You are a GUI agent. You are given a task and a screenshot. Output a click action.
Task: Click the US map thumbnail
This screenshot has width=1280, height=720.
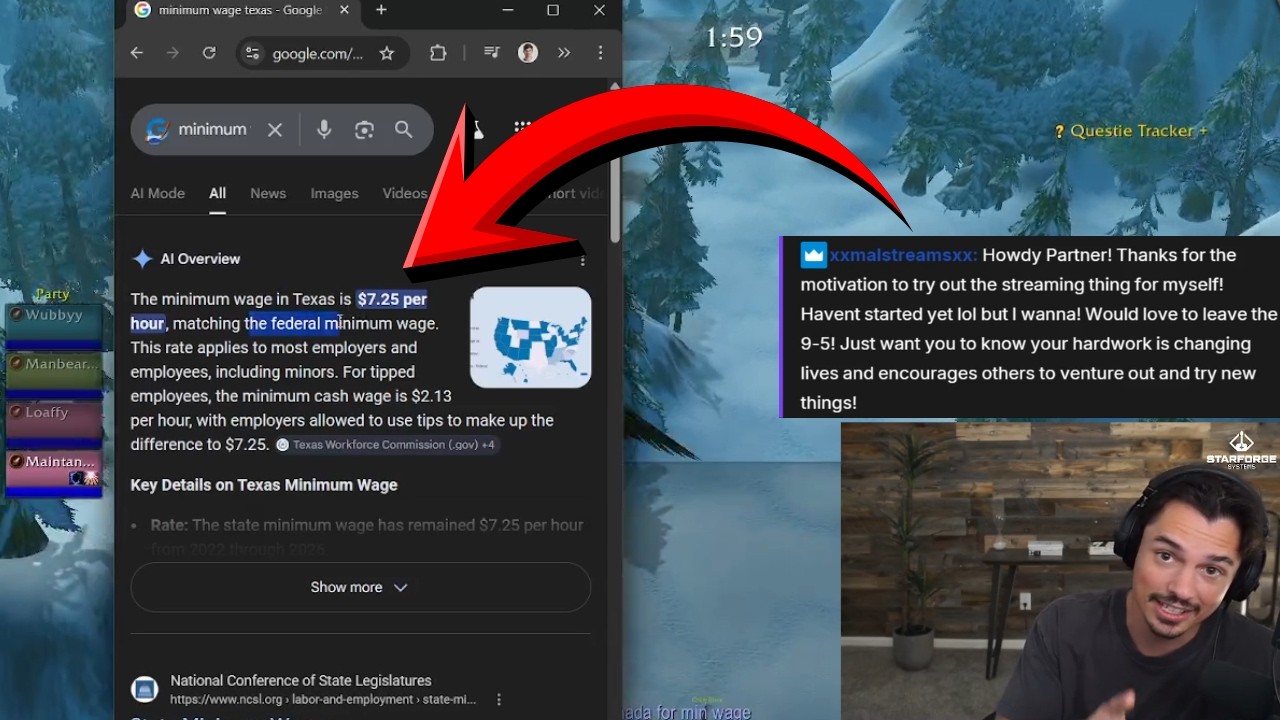[x=531, y=337]
